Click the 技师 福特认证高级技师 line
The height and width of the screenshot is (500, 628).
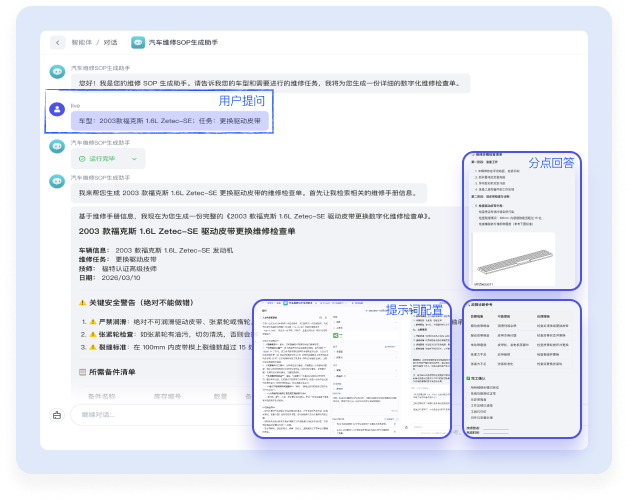coord(117,268)
